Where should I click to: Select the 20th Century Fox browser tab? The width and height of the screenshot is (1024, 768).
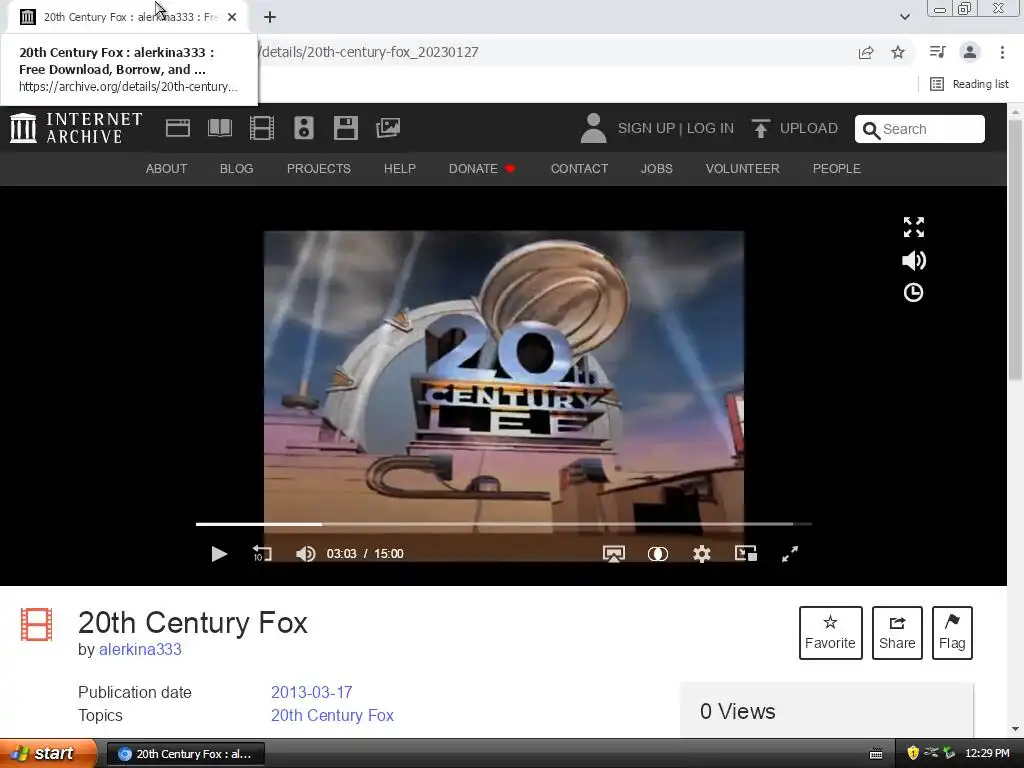coord(127,17)
